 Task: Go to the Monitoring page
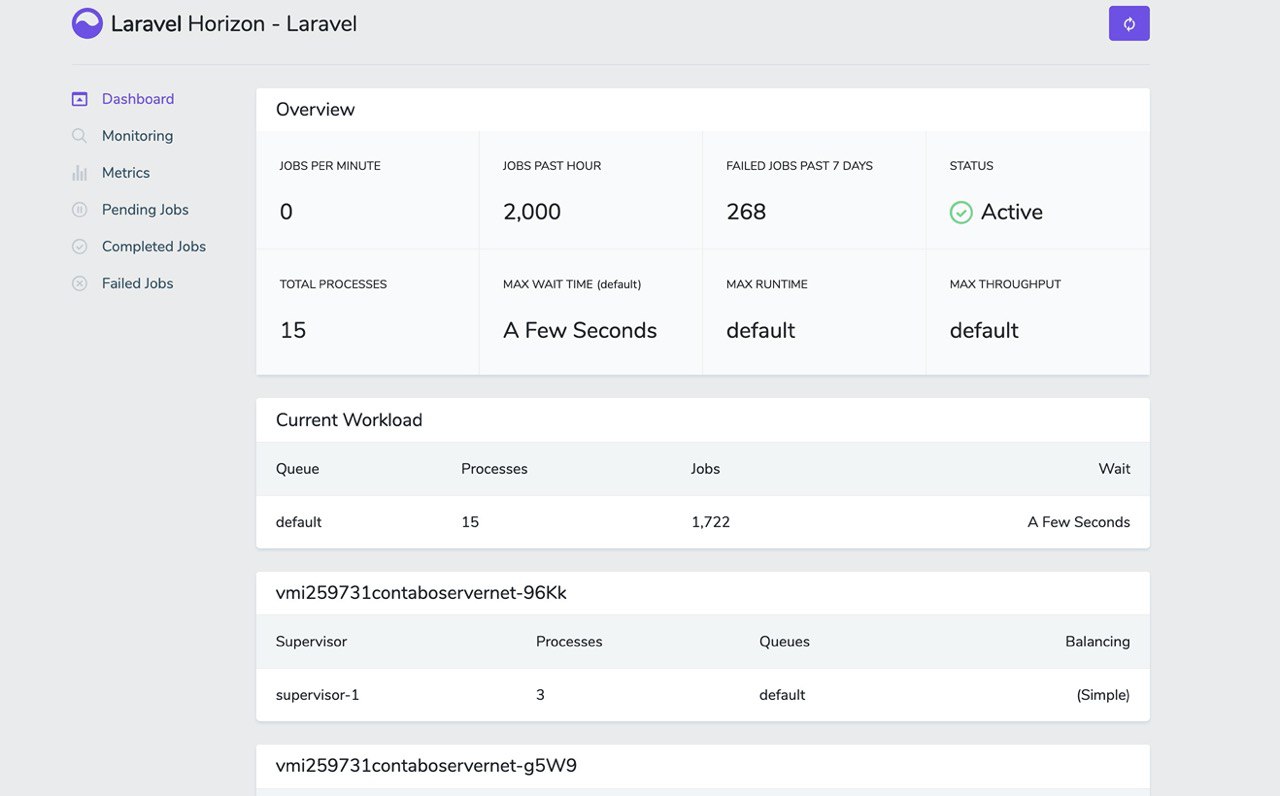pos(137,136)
